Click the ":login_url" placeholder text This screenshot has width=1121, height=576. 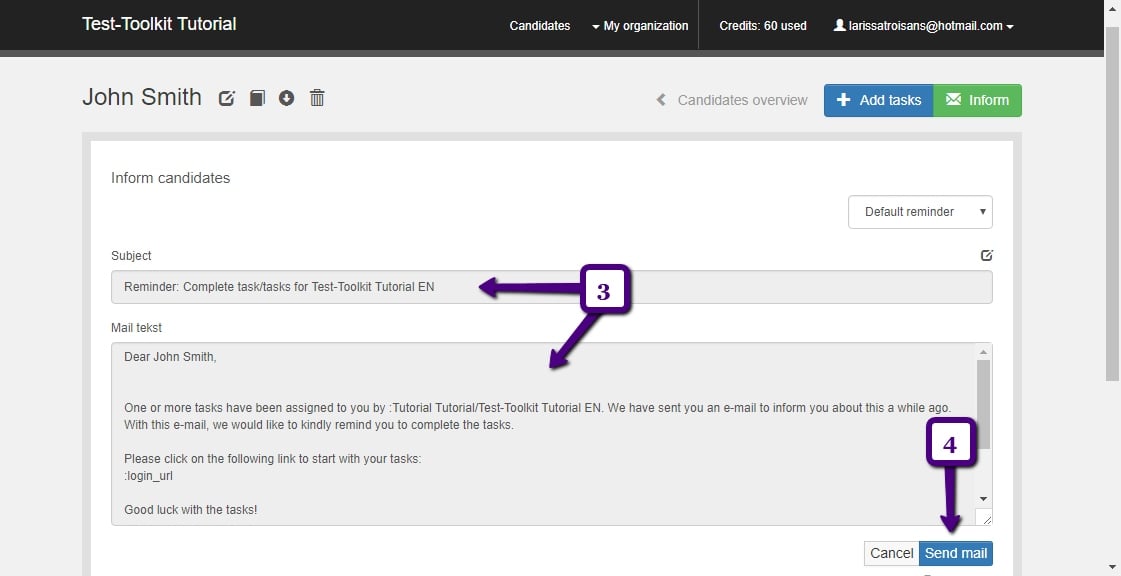(148, 476)
